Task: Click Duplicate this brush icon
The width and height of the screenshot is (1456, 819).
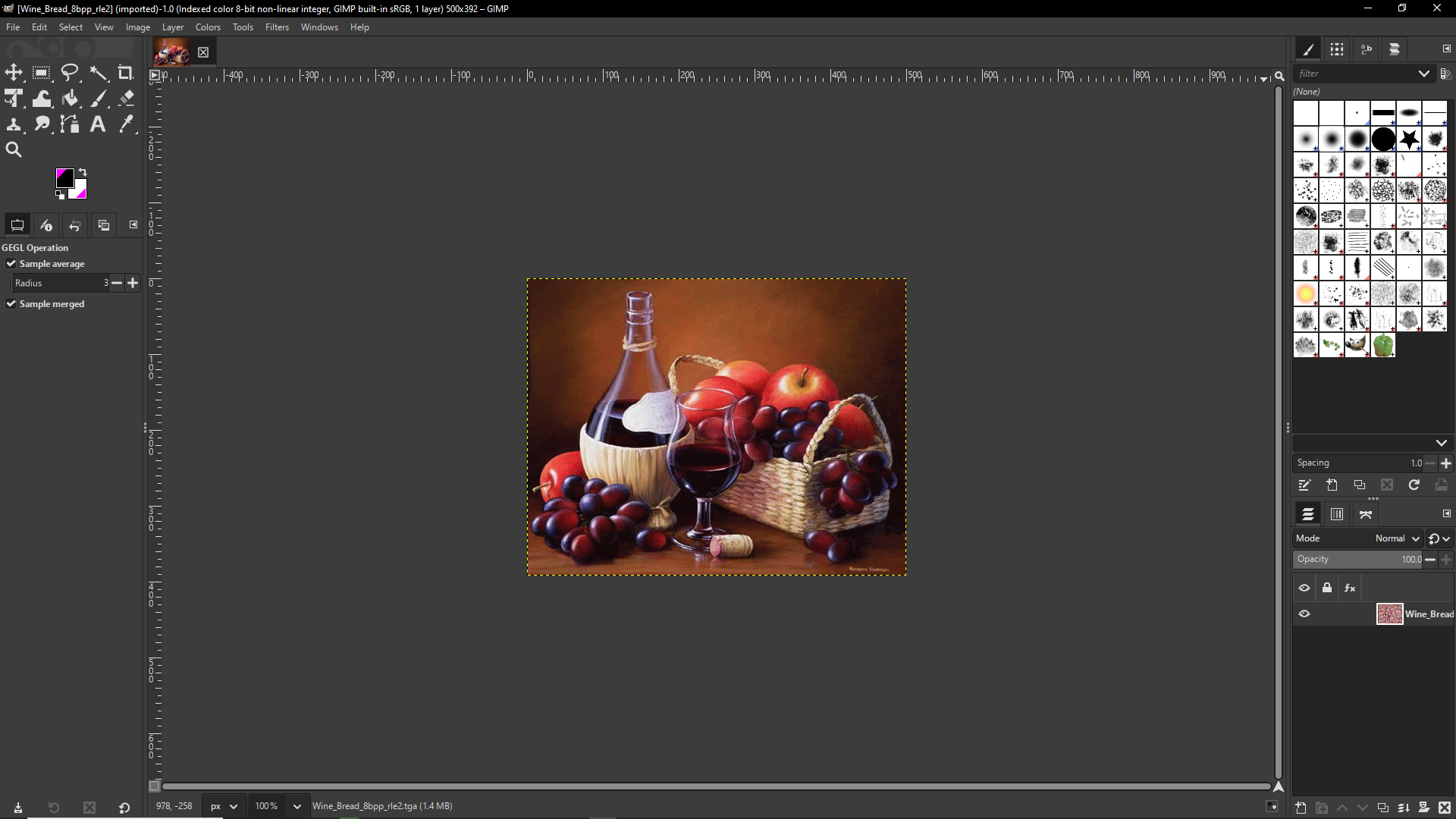Action: click(1359, 485)
